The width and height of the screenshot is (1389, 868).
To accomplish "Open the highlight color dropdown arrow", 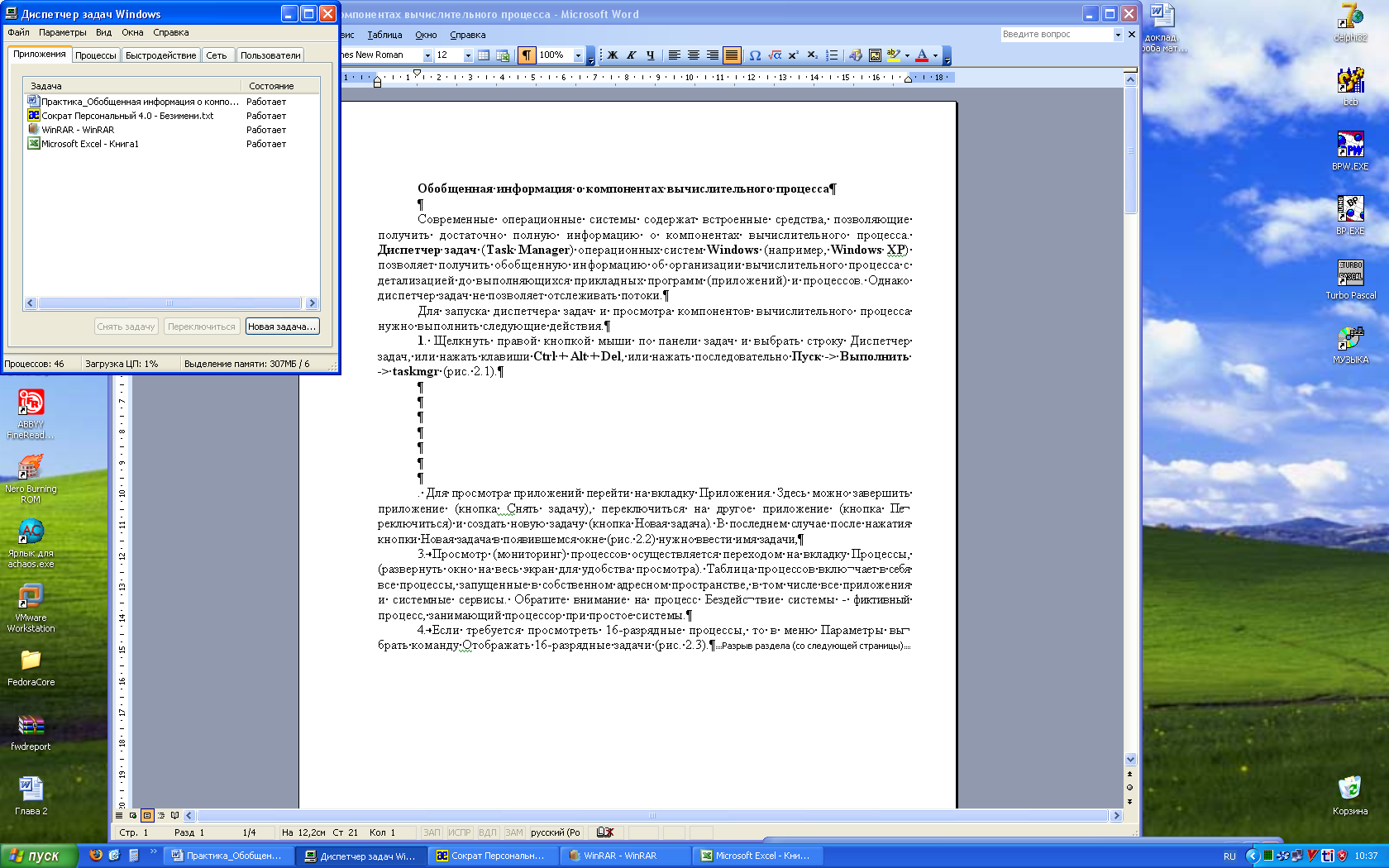I will tap(907, 55).
